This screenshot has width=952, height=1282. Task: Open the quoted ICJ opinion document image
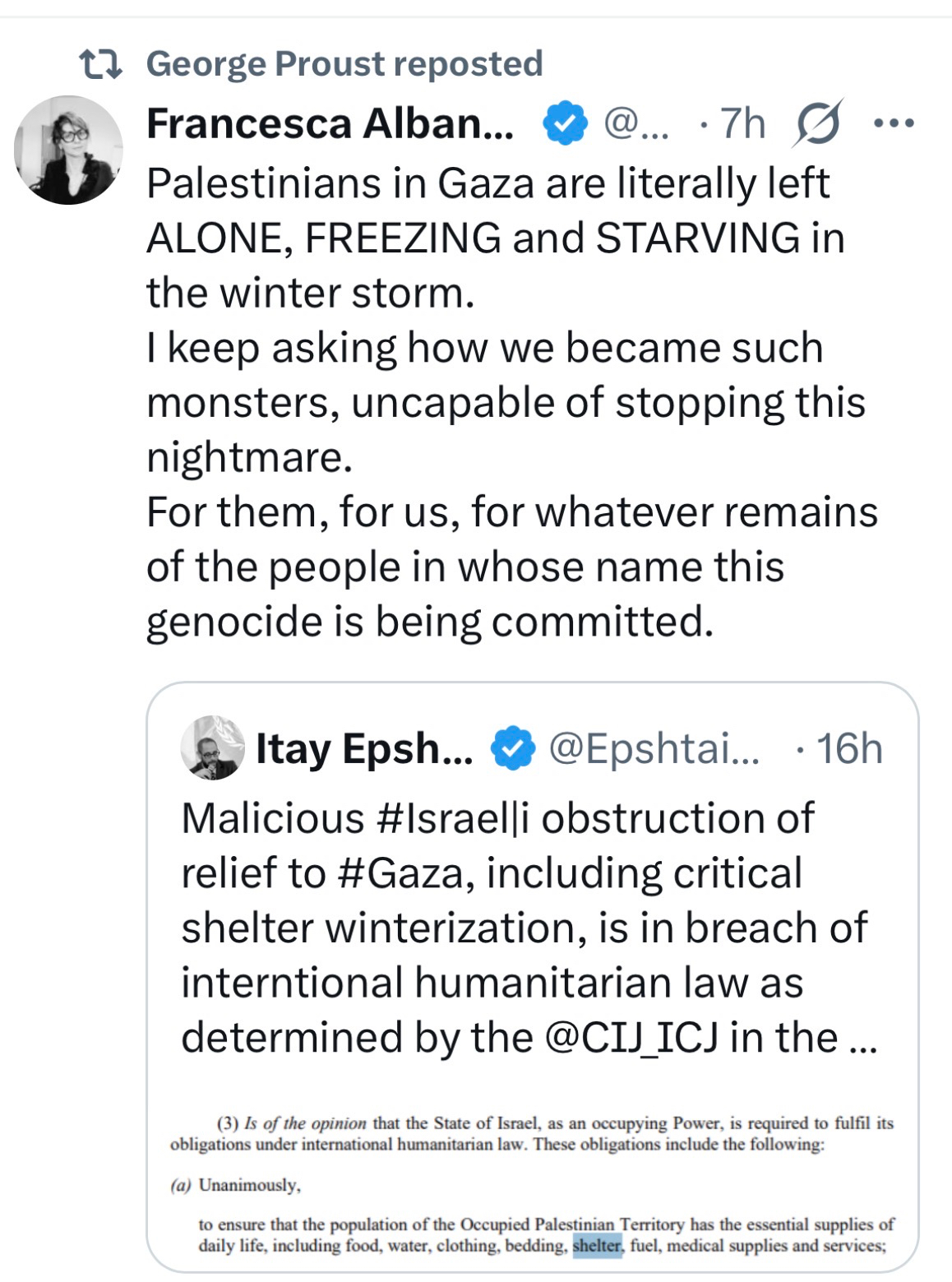(532, 1184)
